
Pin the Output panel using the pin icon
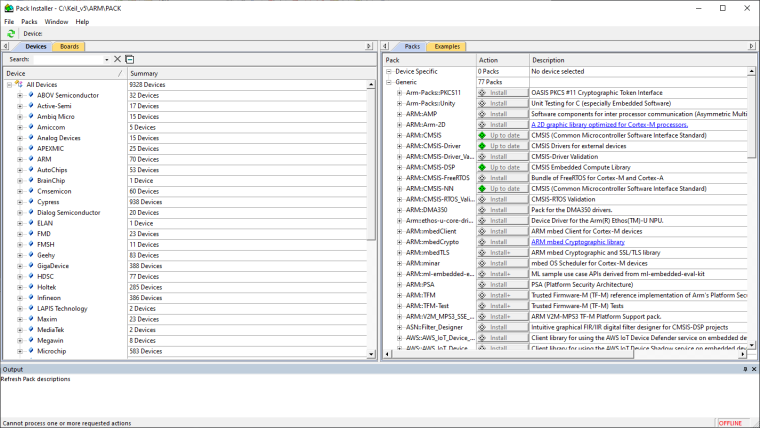tap(744, 370)
